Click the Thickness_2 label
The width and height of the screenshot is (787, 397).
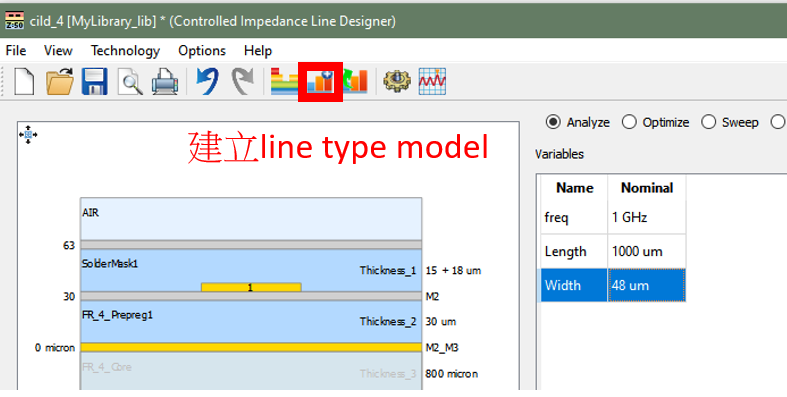pyautogui.click(x=387, y=322)
